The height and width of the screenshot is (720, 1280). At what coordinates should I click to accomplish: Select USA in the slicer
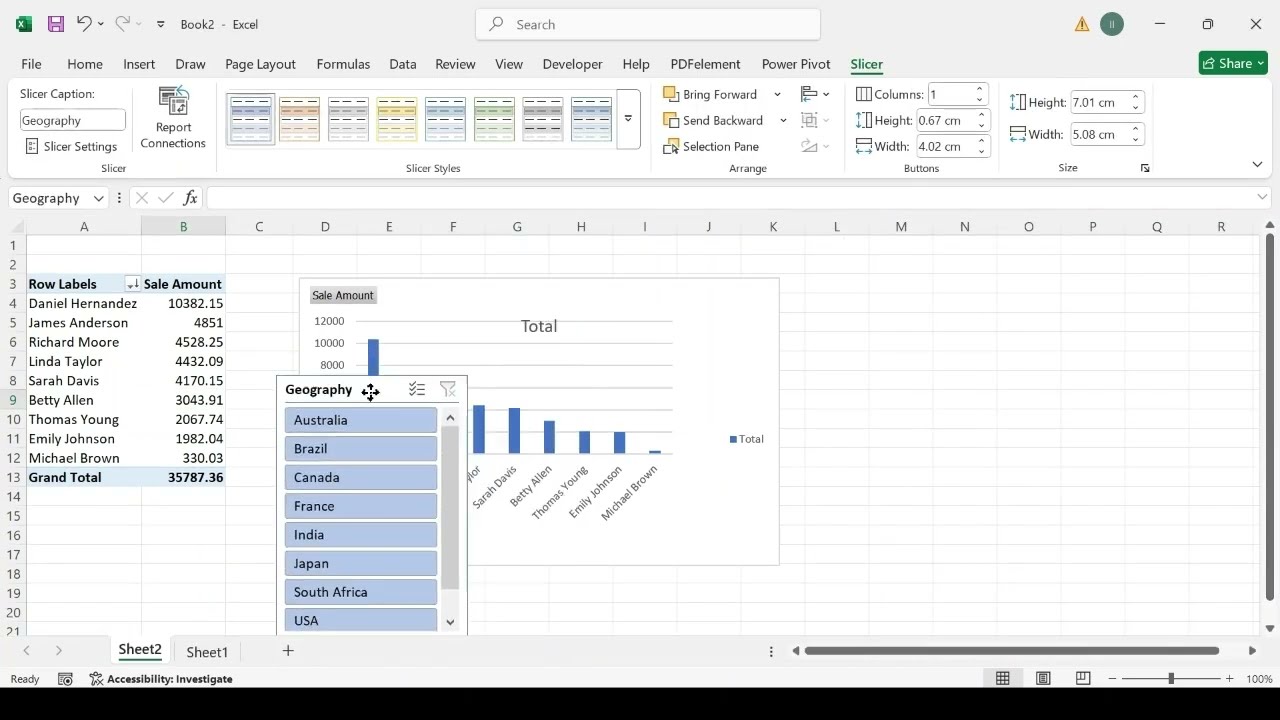tap(361, 620)
